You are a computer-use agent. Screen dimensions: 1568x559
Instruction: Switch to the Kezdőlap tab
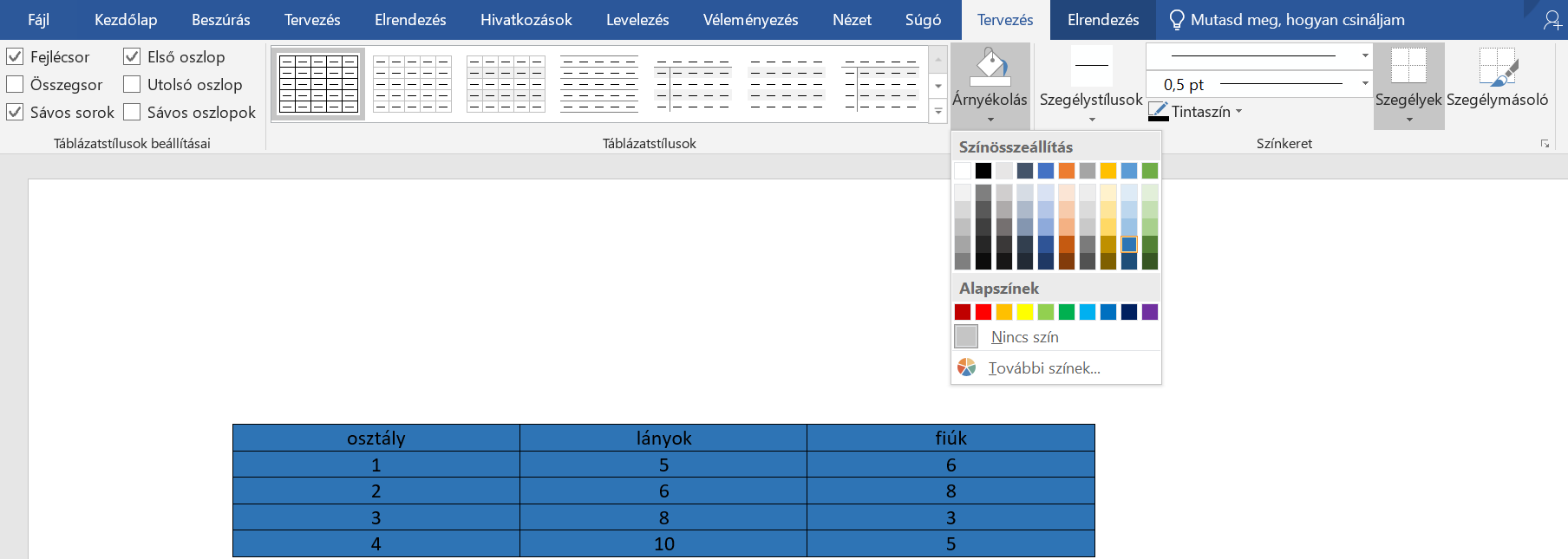126,20
